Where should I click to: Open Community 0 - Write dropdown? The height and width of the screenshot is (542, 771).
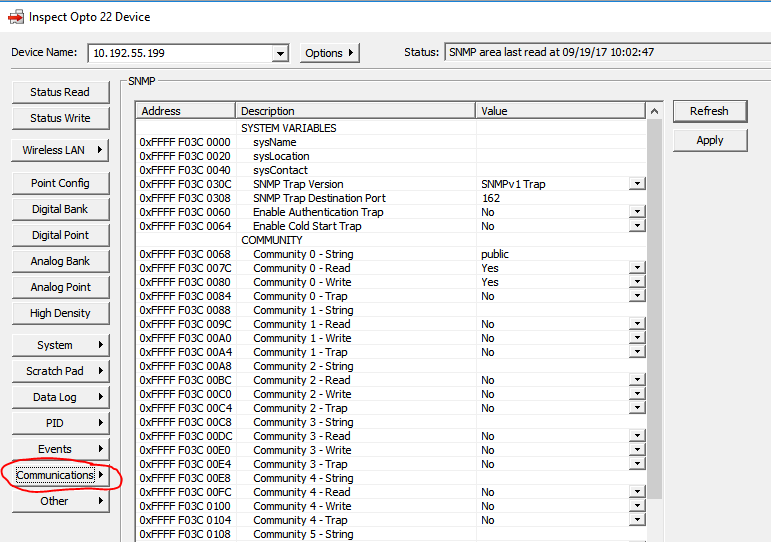(637, 282)
